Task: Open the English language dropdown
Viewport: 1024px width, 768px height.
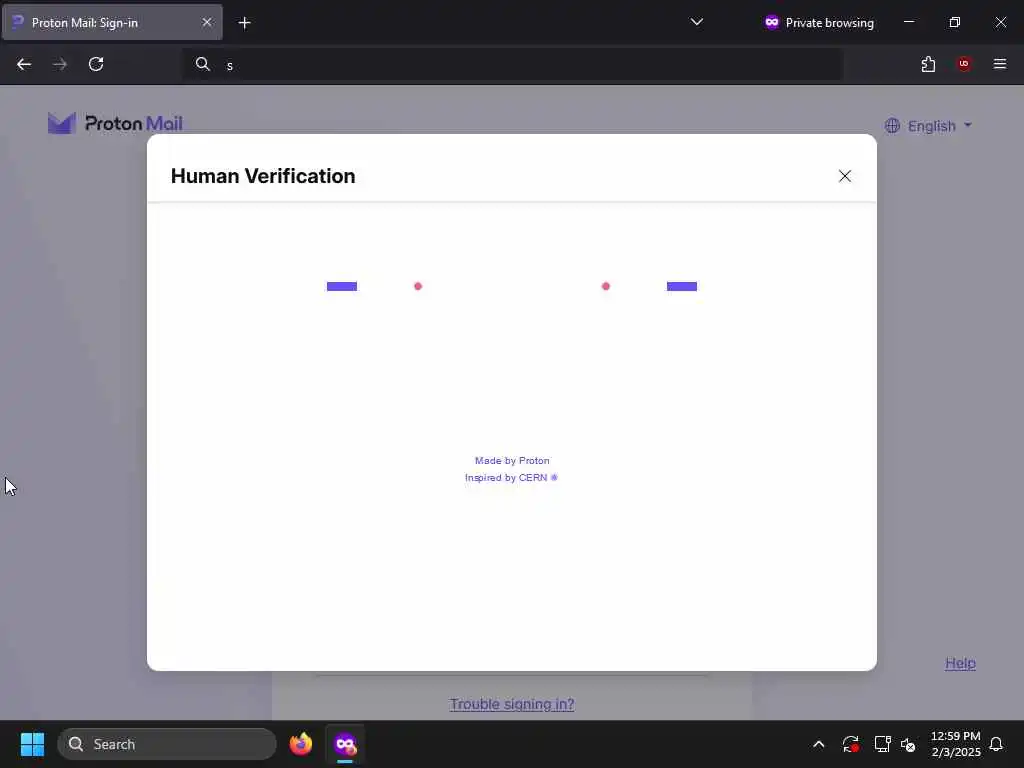Action: tap(928, 125)
